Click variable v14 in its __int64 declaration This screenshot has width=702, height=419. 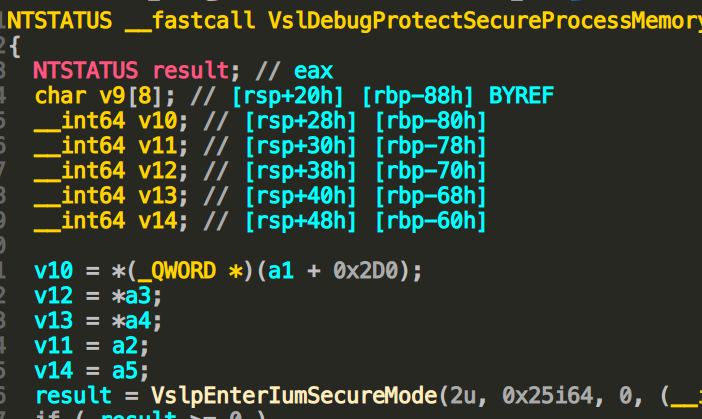(158, 221)
